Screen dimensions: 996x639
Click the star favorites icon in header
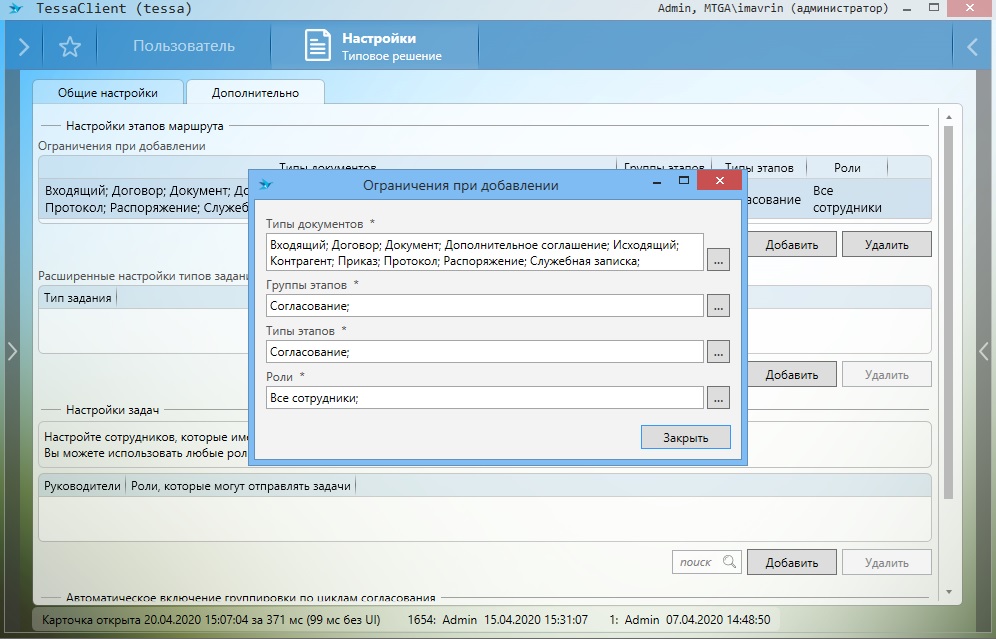[x=69, y=47]
